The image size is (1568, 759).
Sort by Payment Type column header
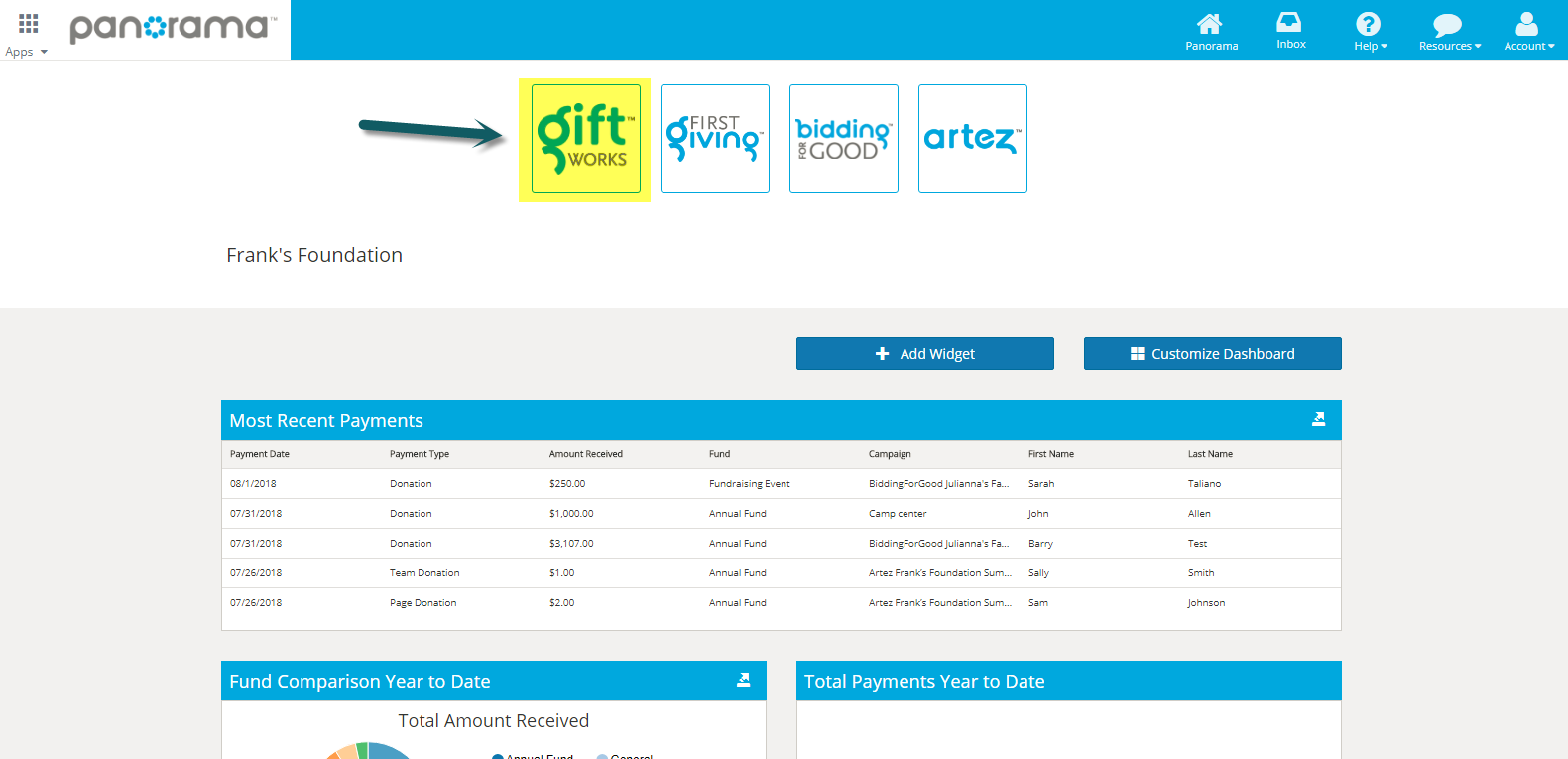[x=420, y=454]
